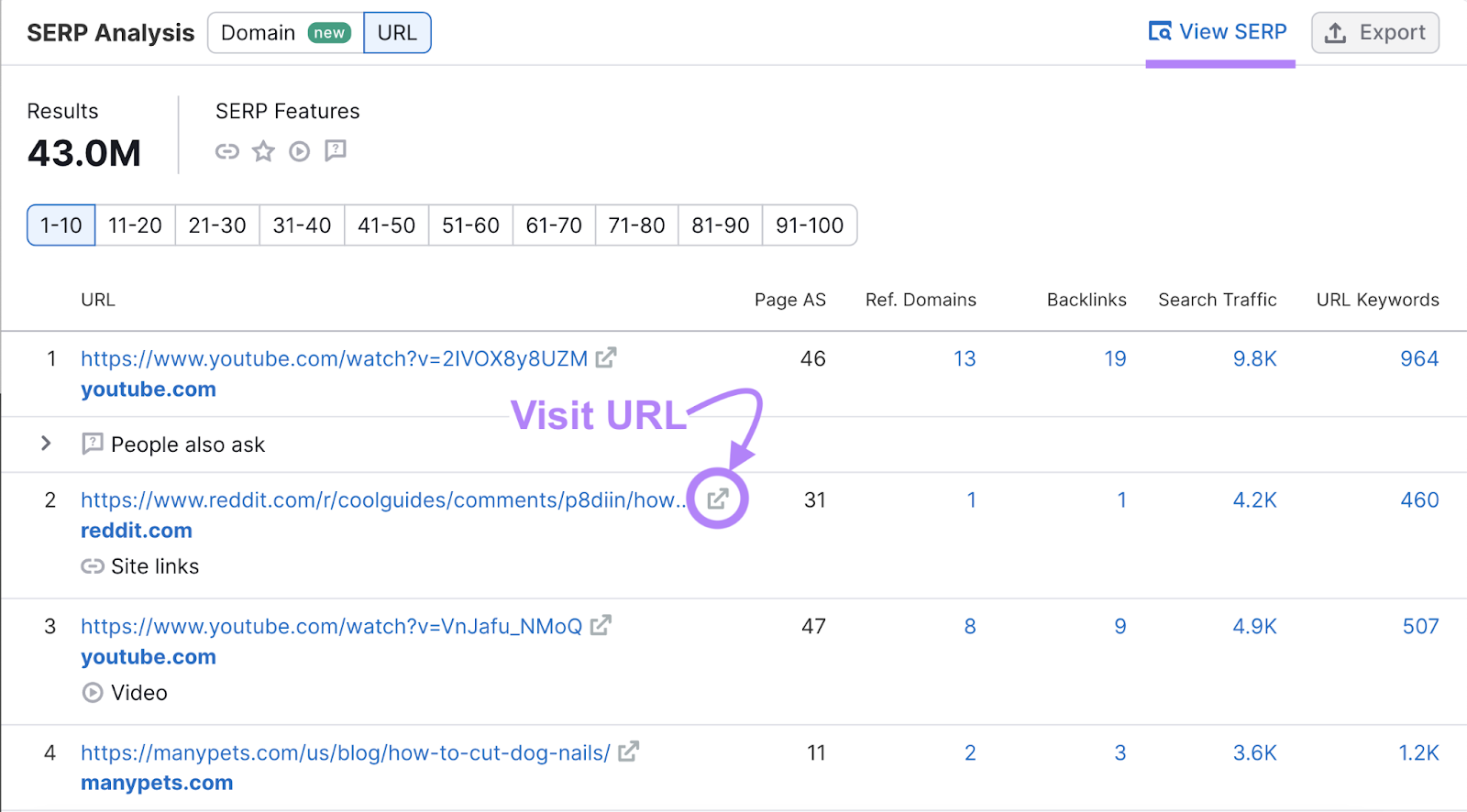Expand the People also ask row

click(x=46, y=444)
